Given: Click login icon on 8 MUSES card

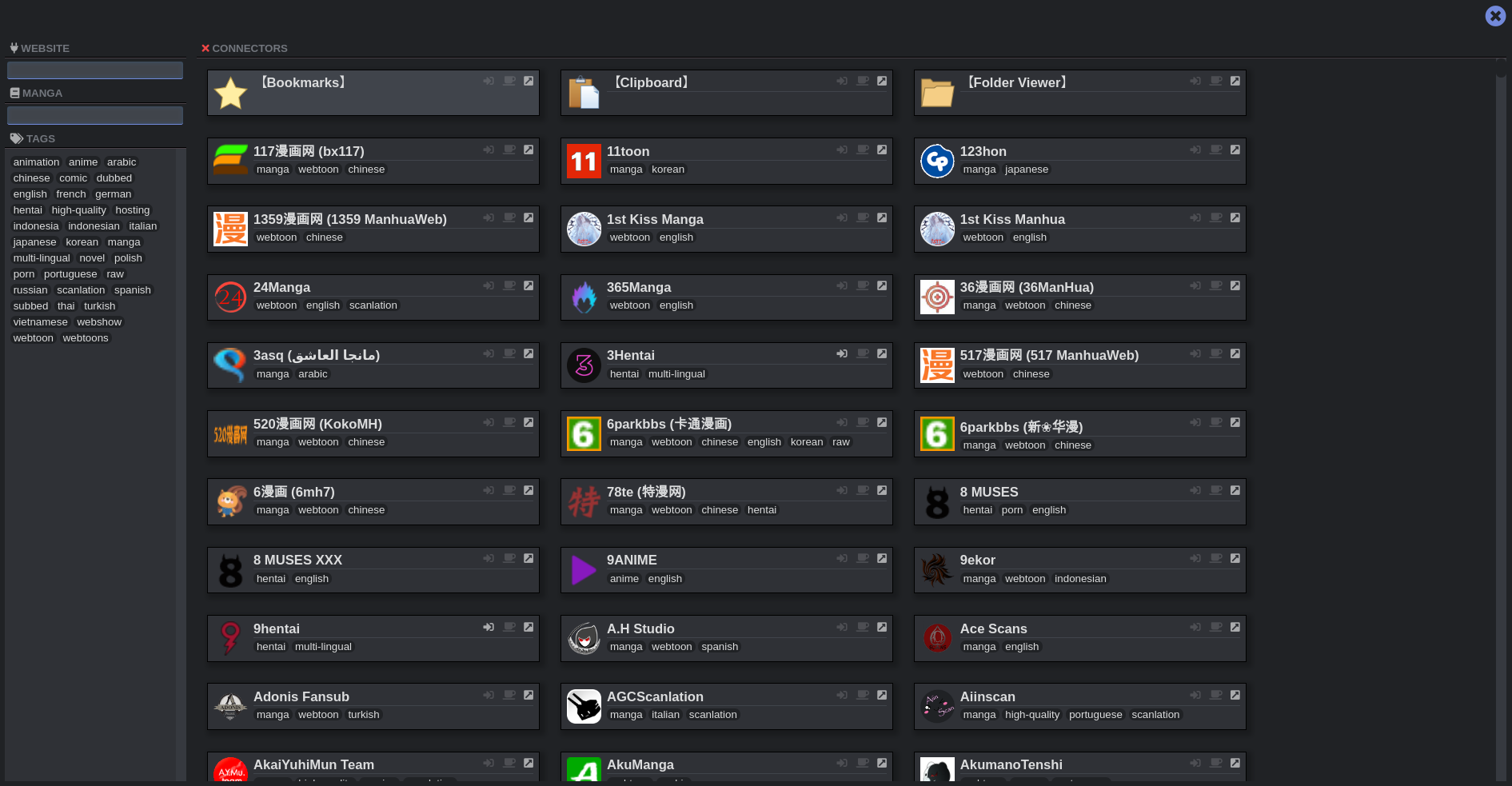Looking at the screenshot, I should (1195, 490).
